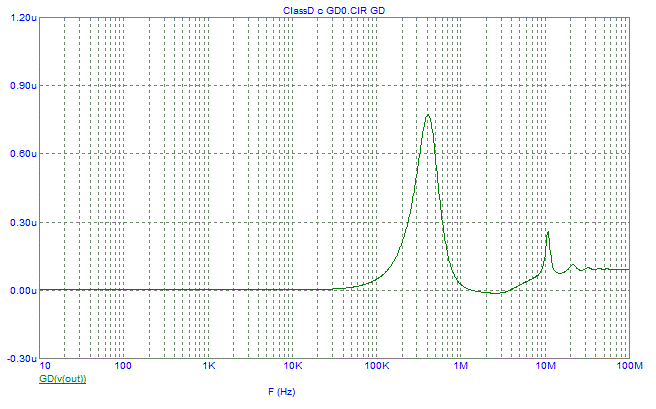
Task: Click the 0.90u y-axis label
Action: click(x=23, y=86)
